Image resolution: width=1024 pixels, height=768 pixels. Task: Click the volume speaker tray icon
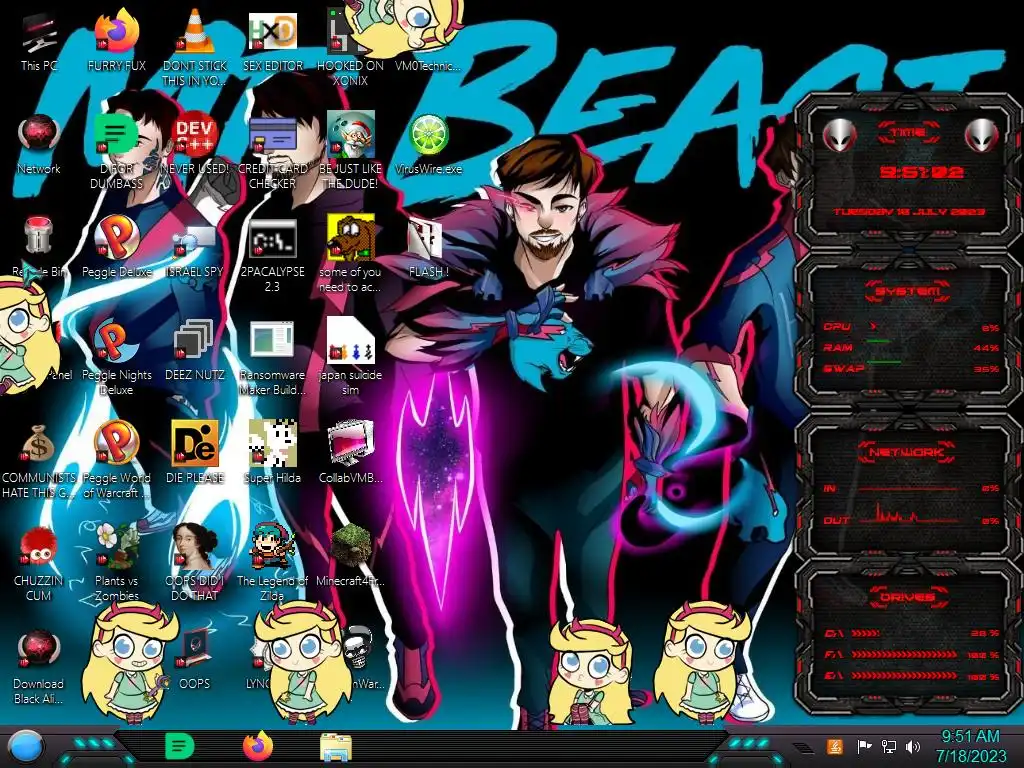point(913,746)
